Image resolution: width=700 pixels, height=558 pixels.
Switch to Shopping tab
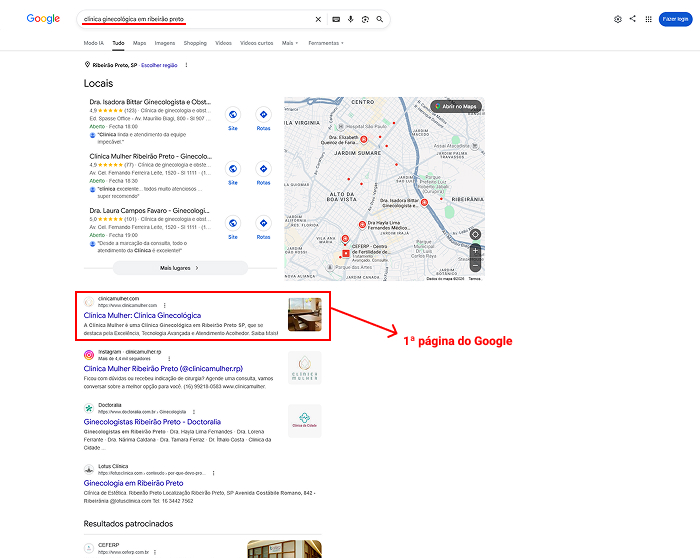coord(195,43)
